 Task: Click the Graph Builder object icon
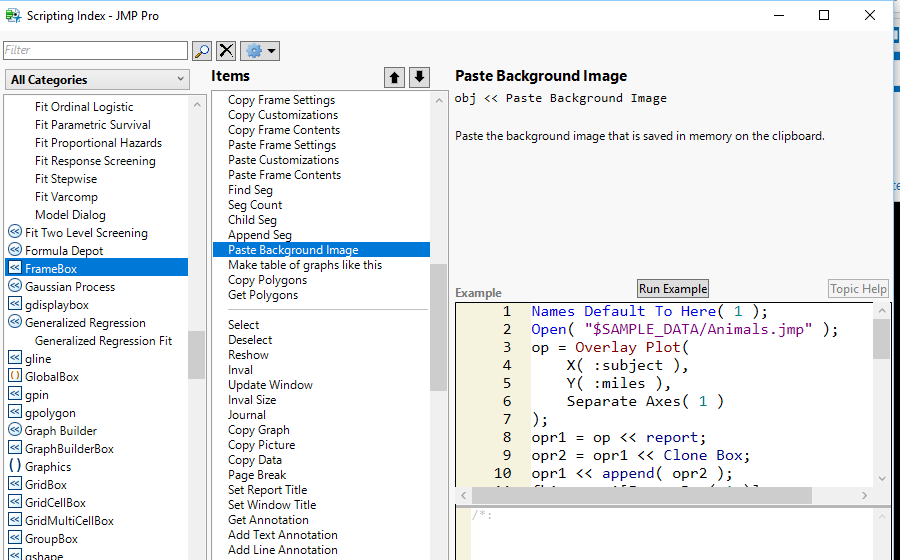15,431
